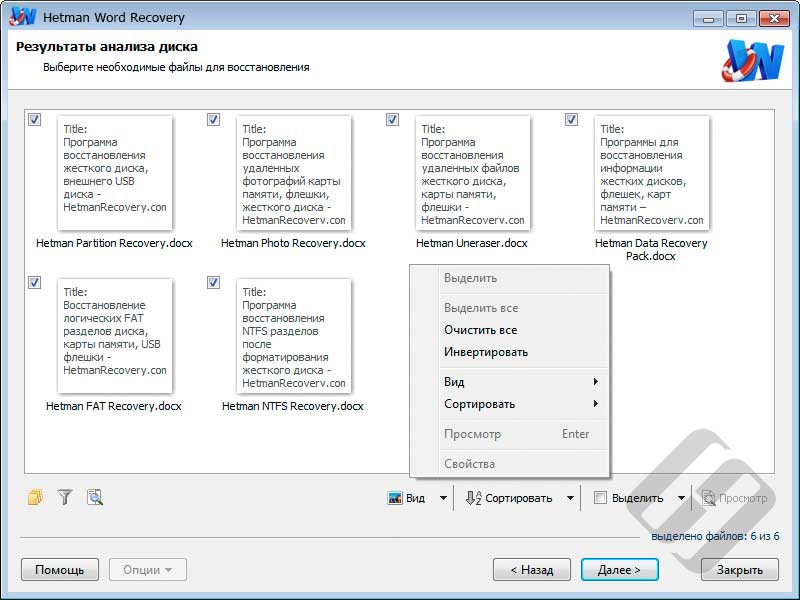Click status text выделено файлов: 6 из 6

tap(715, 536)
